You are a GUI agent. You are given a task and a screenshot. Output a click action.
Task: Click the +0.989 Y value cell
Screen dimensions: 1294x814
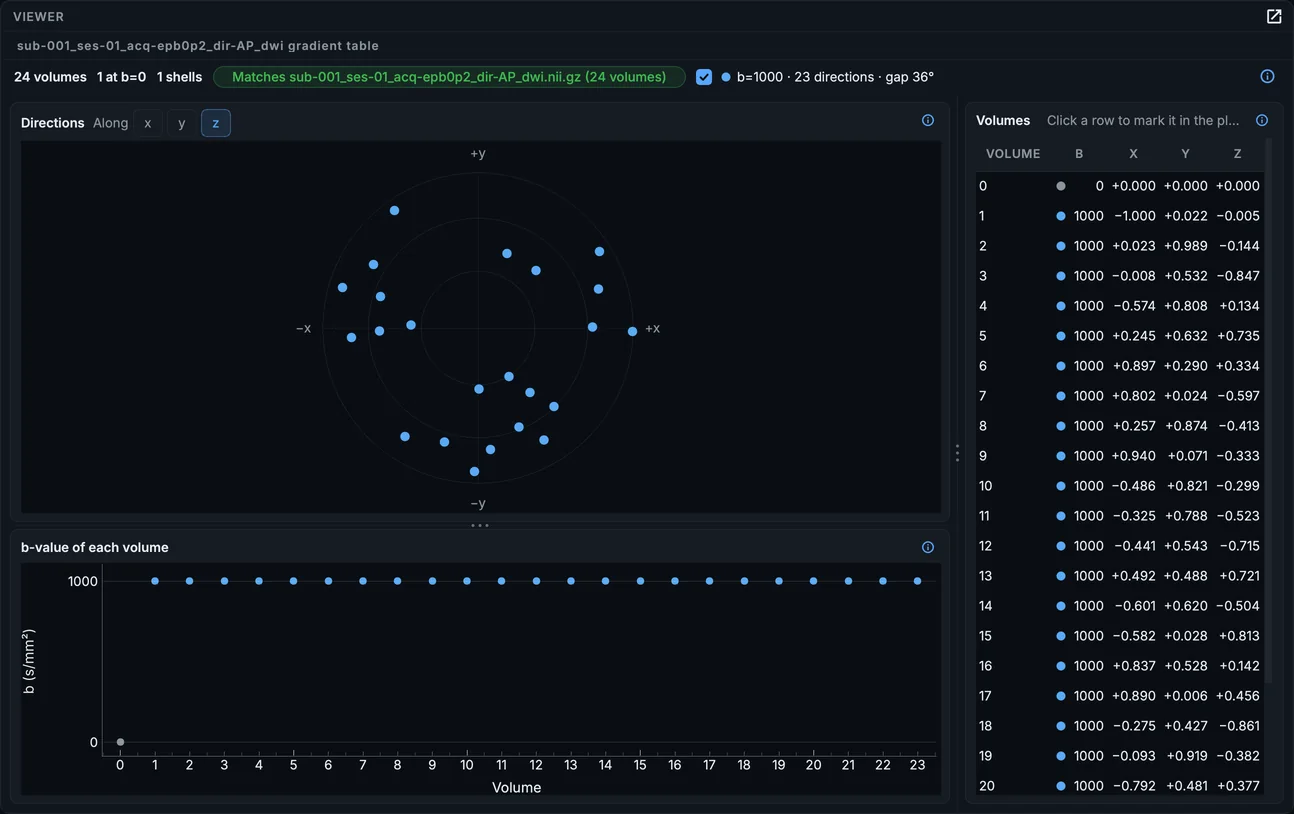tap(1186, 246)
